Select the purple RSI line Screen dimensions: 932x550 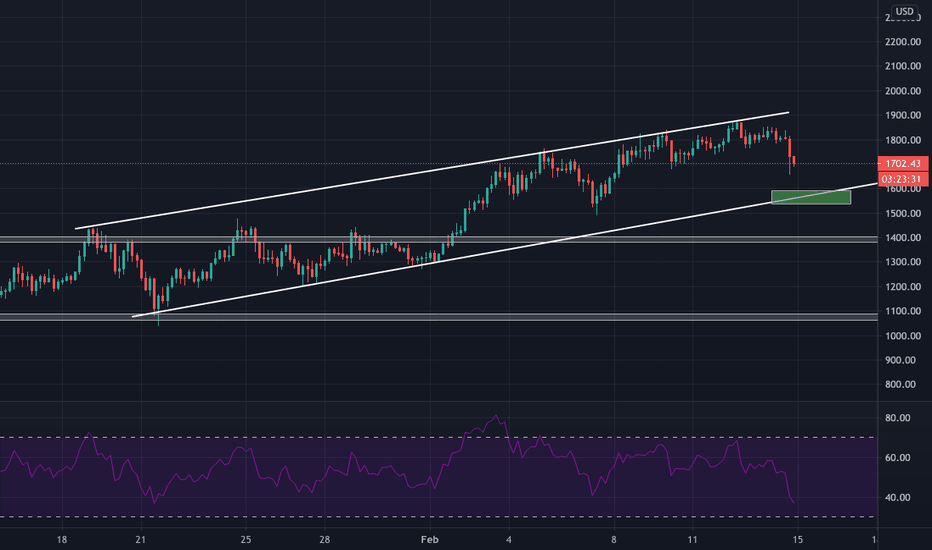tap(397, 459)
